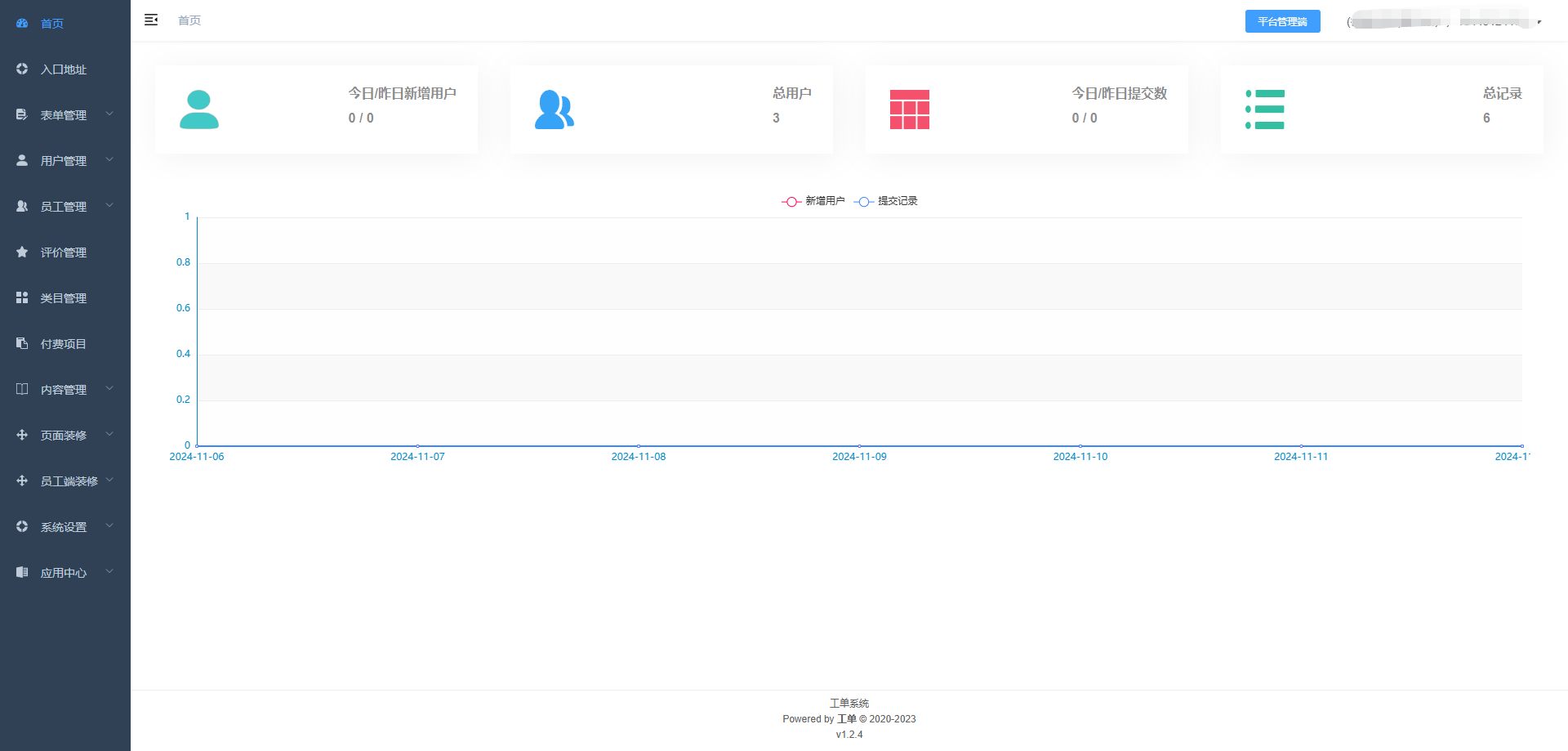The height and width of the screenshot is (751, 1568).
Task: Click the total users value 3
Action: 776,118
